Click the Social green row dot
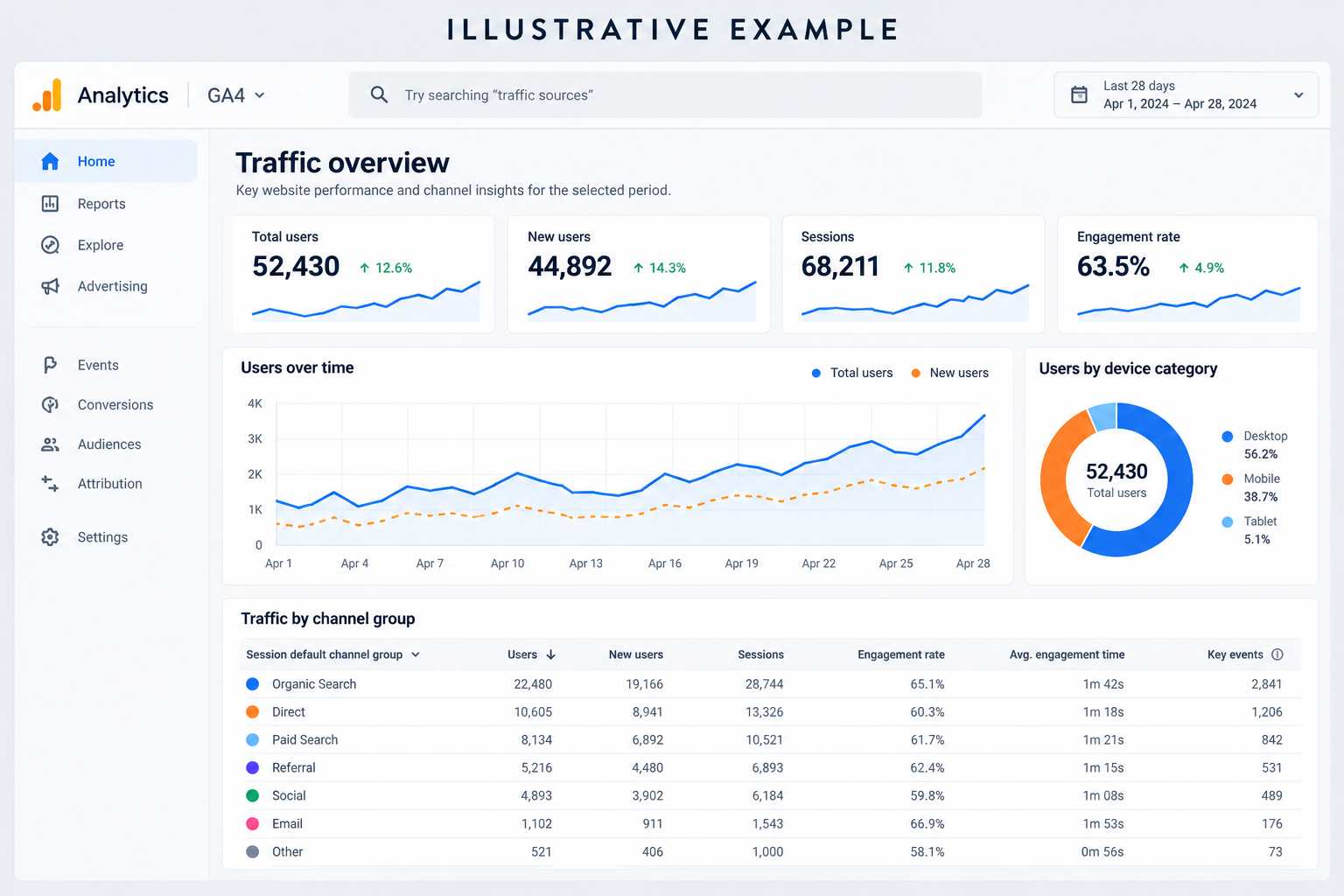 click(253, 795)
